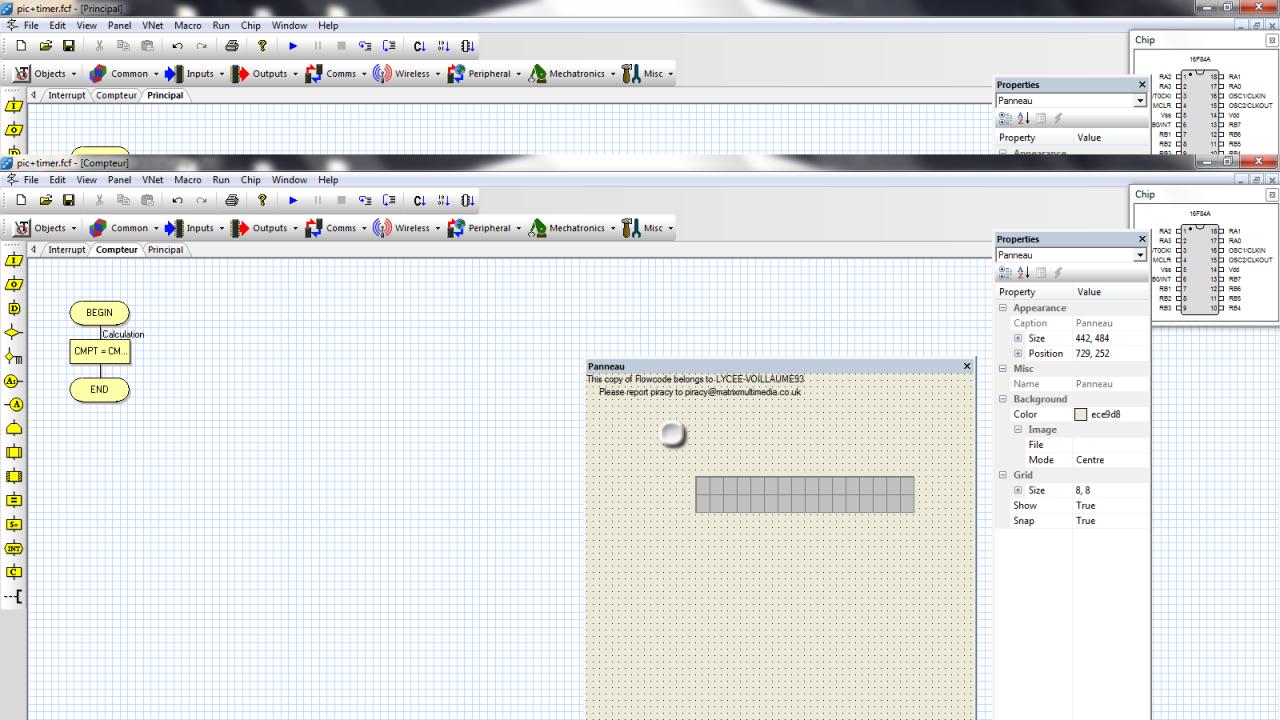Collapse the Appearance property group
The width and height of the screenshot is (1280, 720).
point(1003,308)
